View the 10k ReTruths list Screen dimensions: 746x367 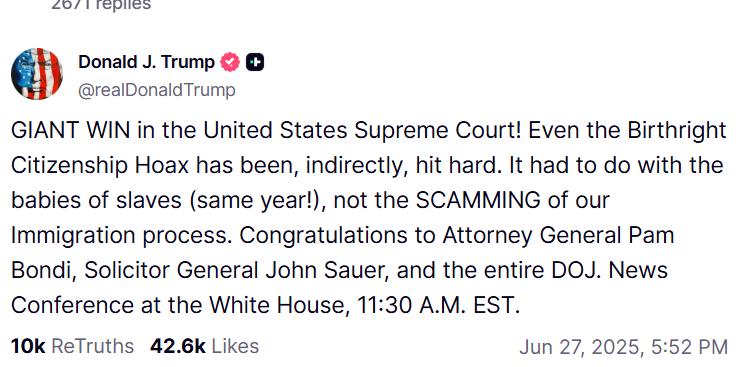72,346
